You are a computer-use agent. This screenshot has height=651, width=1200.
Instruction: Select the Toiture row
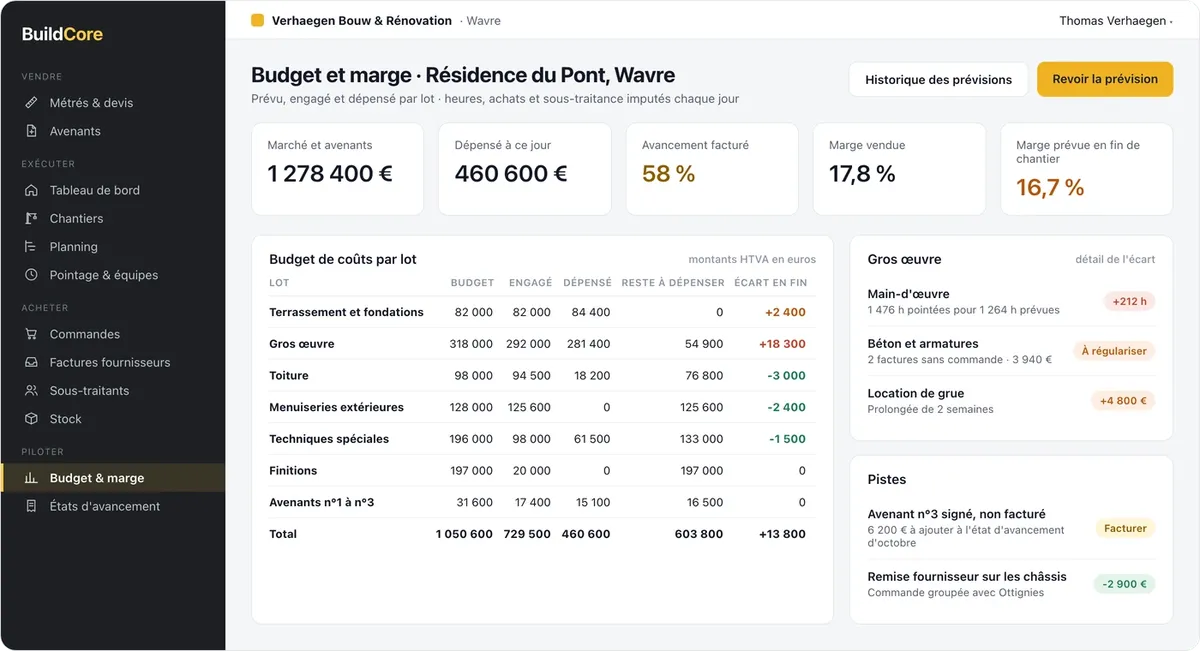coord(542,376)
